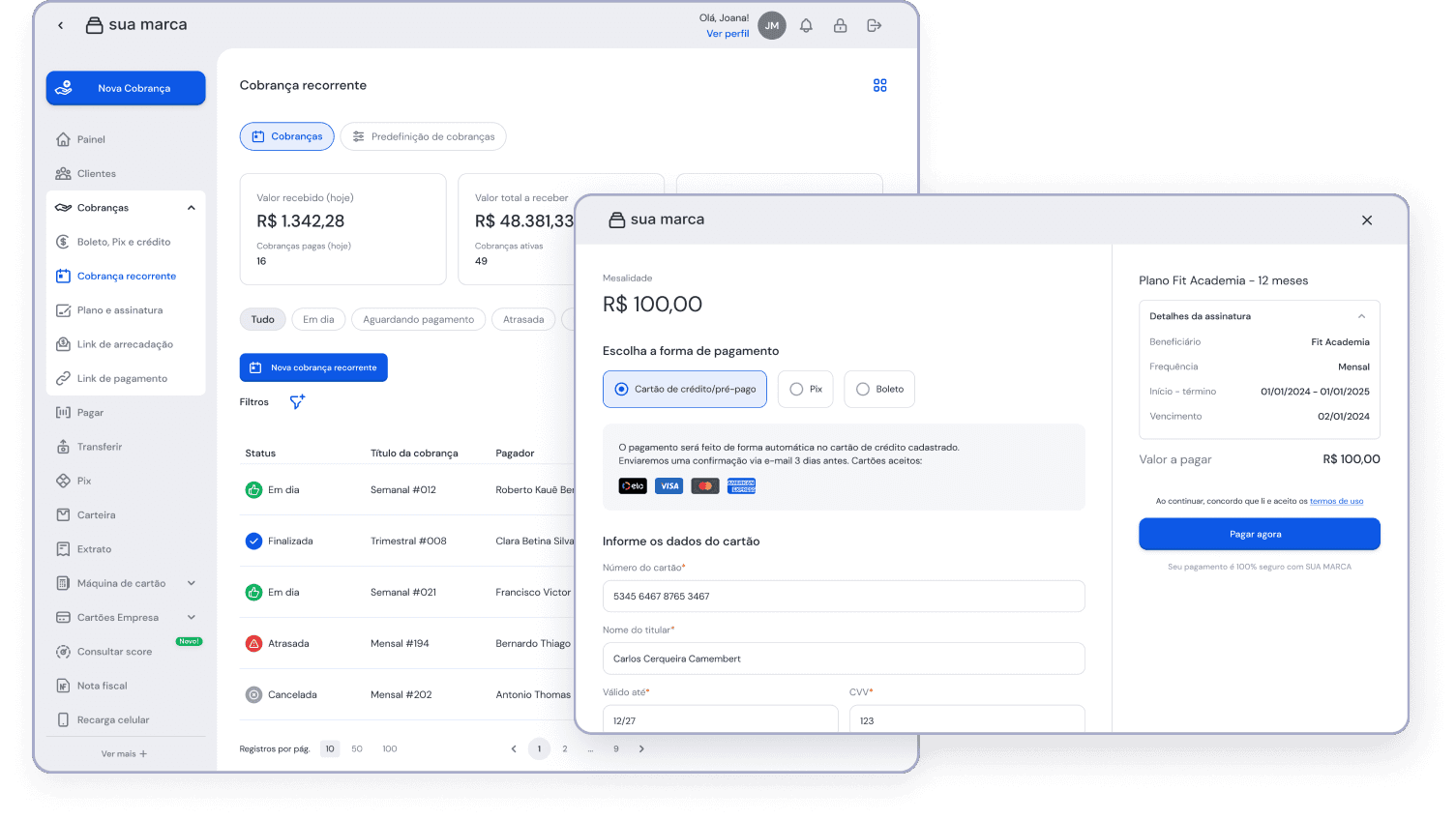Click Nova cobrança recorrente button

click(x=313, y=368)
